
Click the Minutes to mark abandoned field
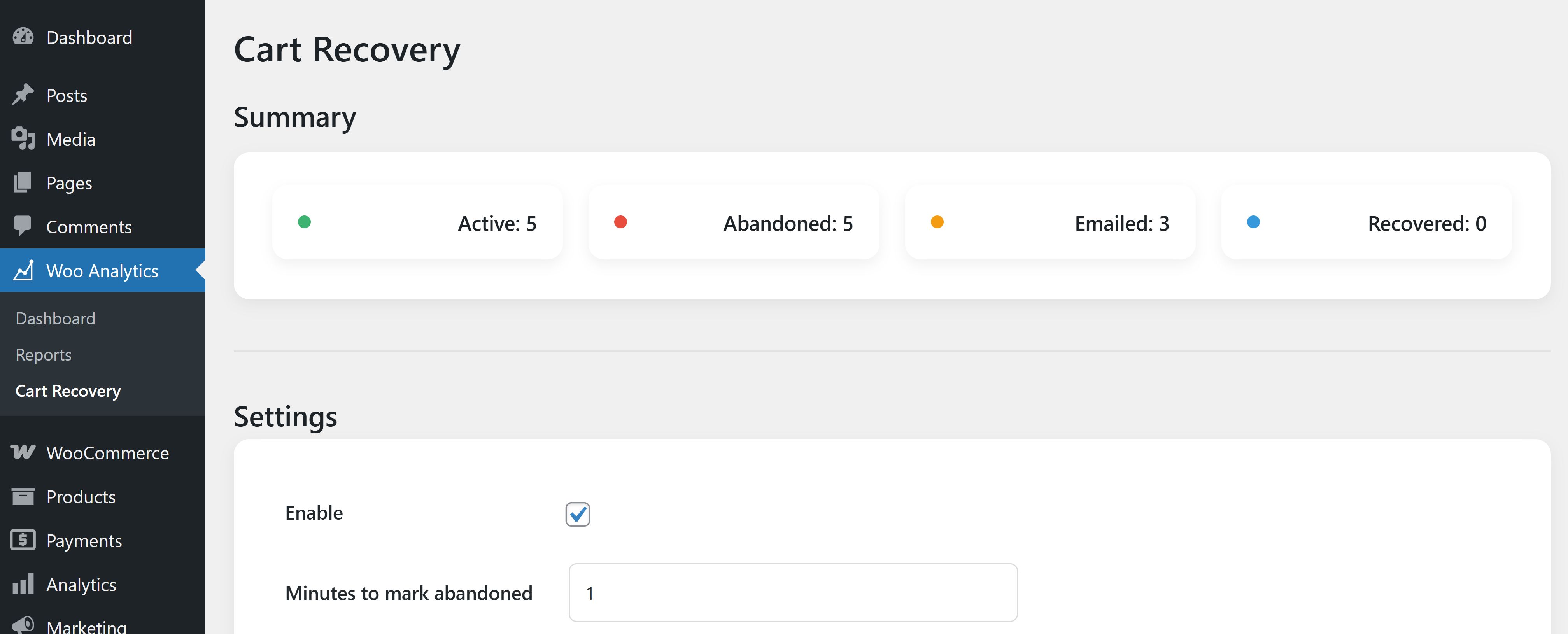[x=792, y=593]
